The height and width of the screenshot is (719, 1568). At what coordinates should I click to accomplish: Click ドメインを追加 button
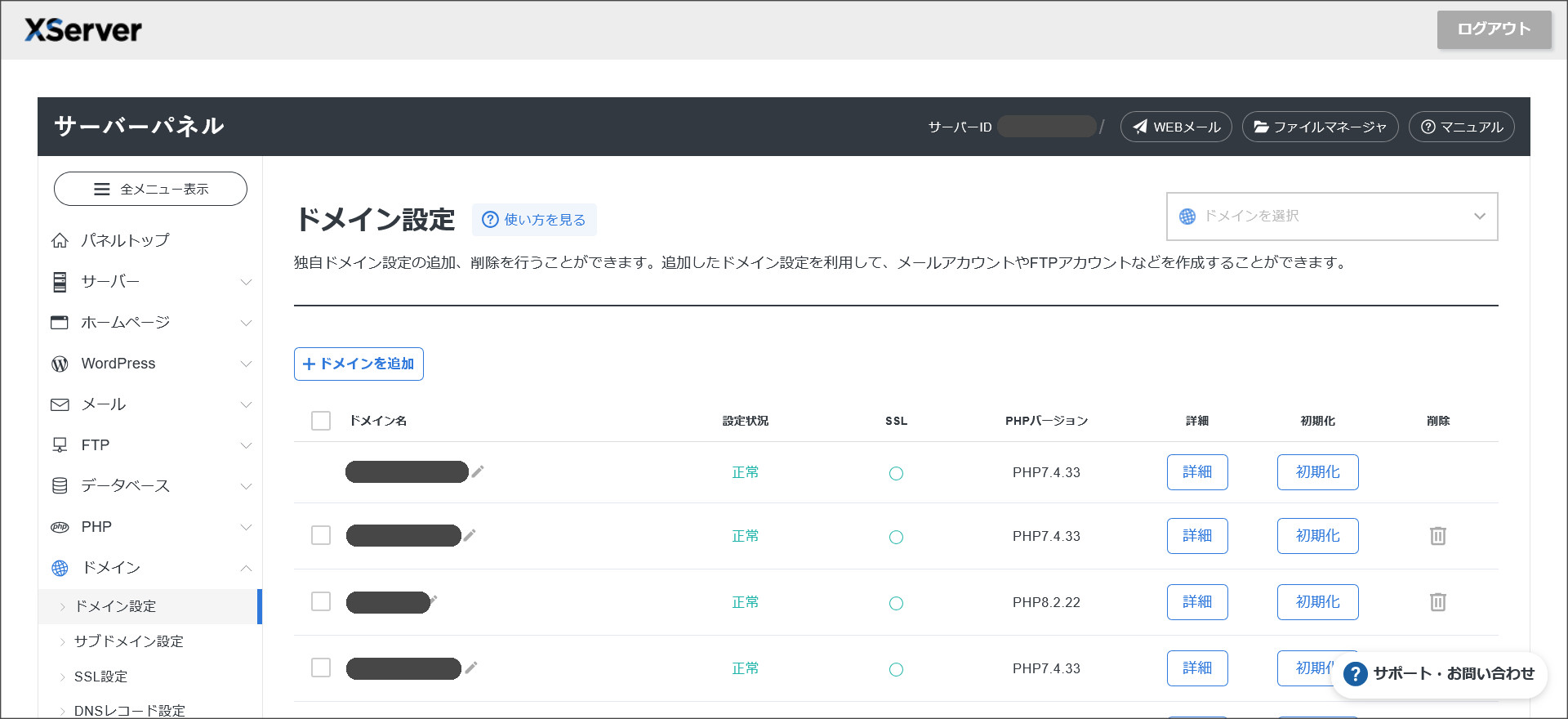pyautogui.click(x=359, y=364)
